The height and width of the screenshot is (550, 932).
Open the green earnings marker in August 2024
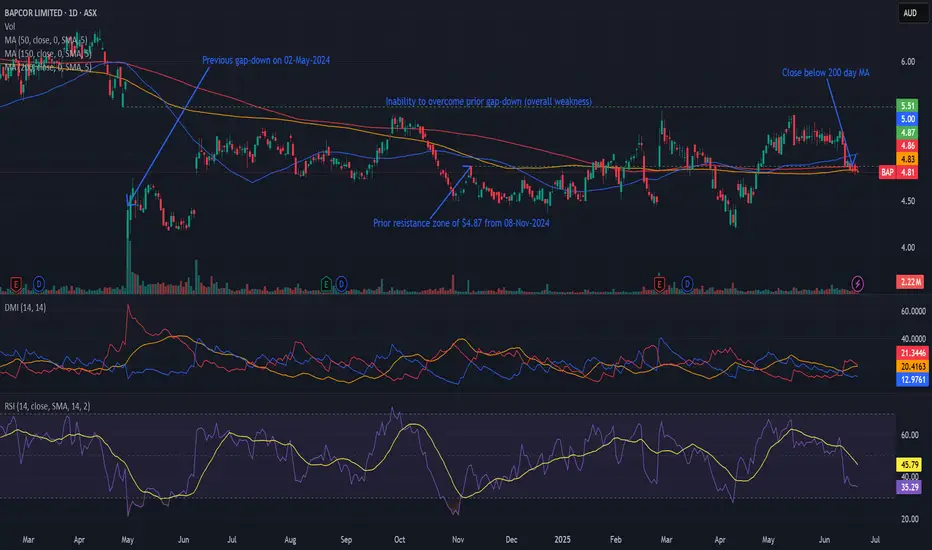326,284
